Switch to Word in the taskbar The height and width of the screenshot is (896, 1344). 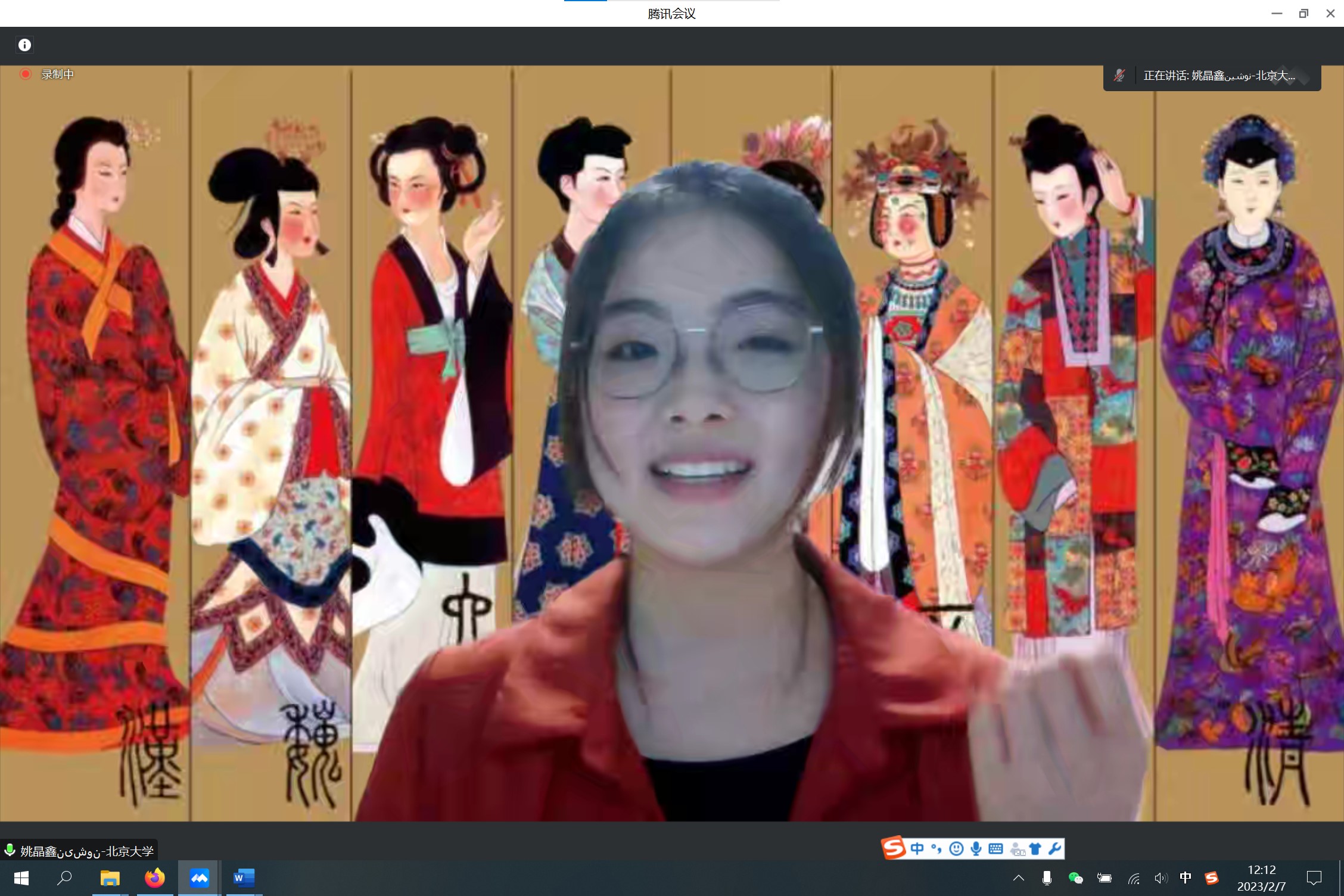[244, 878]
